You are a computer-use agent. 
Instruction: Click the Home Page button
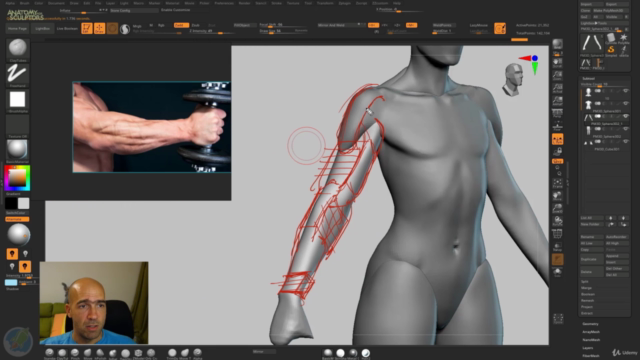pos(17,29)
